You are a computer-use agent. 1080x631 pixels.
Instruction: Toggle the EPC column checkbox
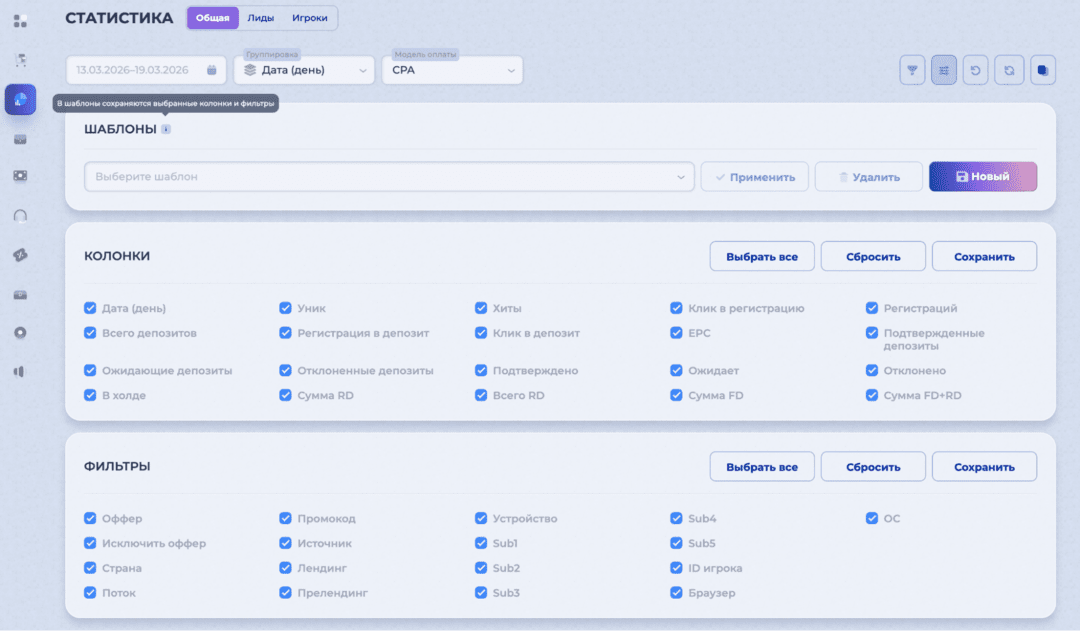tap(677, 333)
